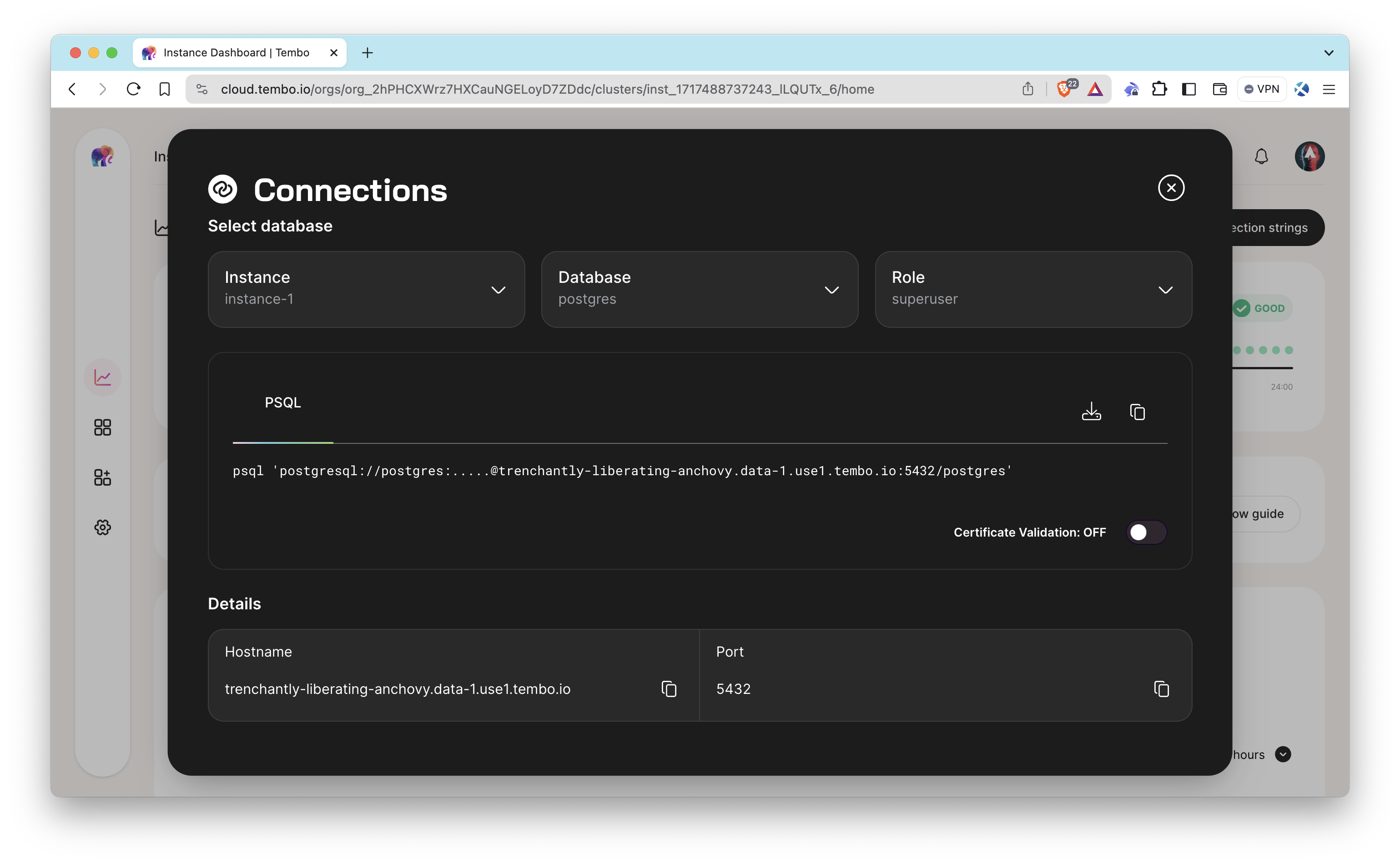Open the Instance dropdown
The width and height of the screenshot is (1400, 864).
(366, 289)
